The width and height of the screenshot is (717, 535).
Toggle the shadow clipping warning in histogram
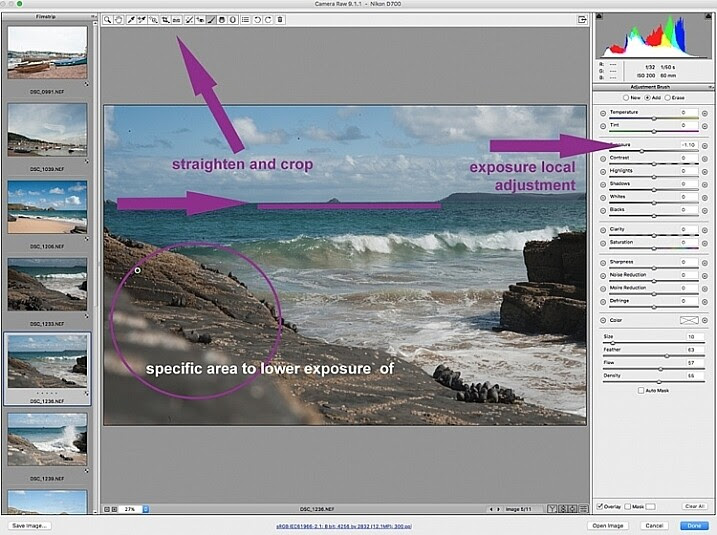(x=599, y=16)
